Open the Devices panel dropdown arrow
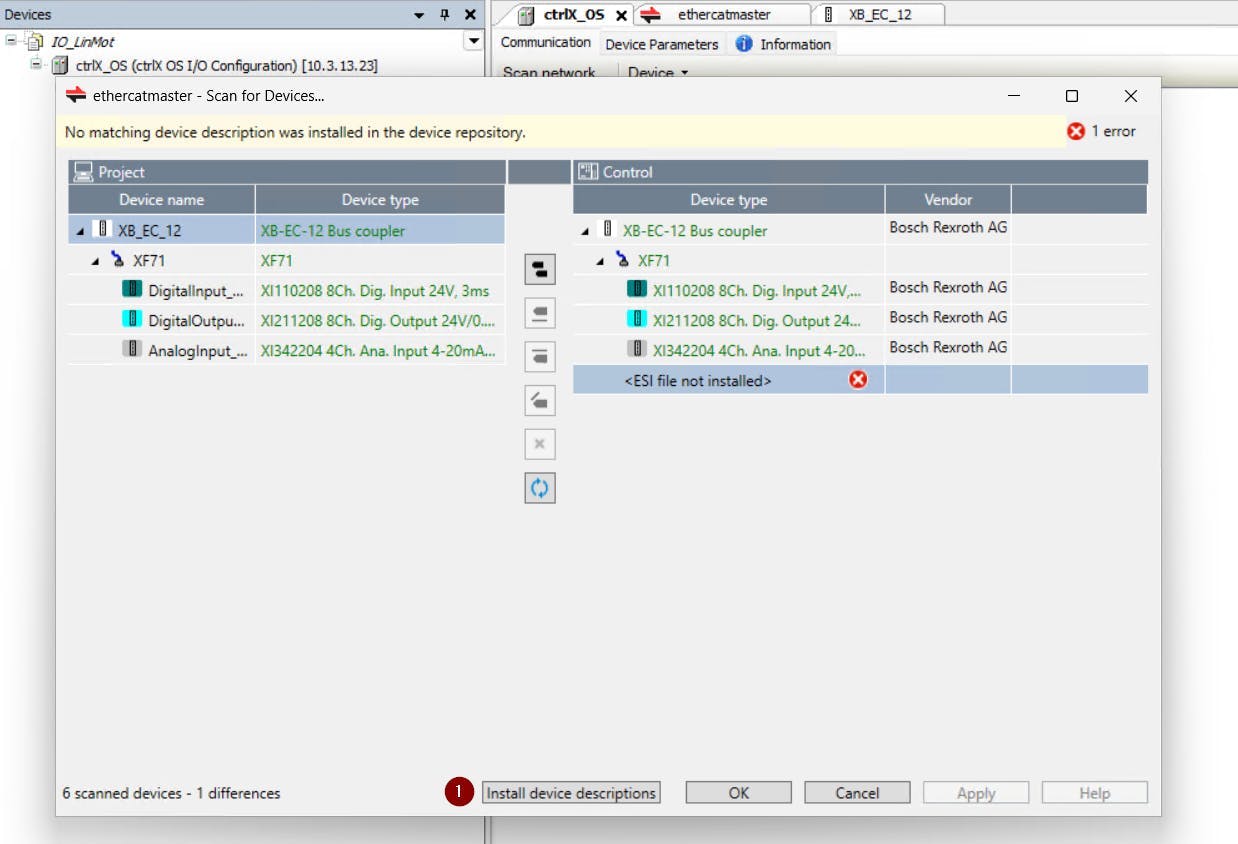 (419, 15)
